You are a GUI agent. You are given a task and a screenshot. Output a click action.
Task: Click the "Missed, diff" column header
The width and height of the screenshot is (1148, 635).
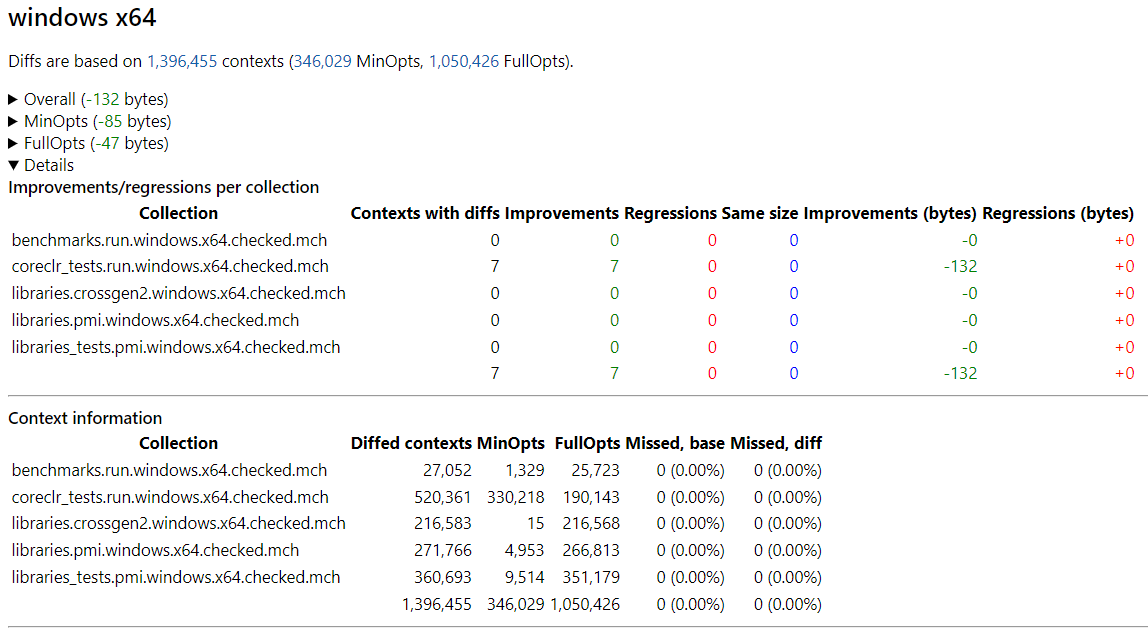coord(776,443)
